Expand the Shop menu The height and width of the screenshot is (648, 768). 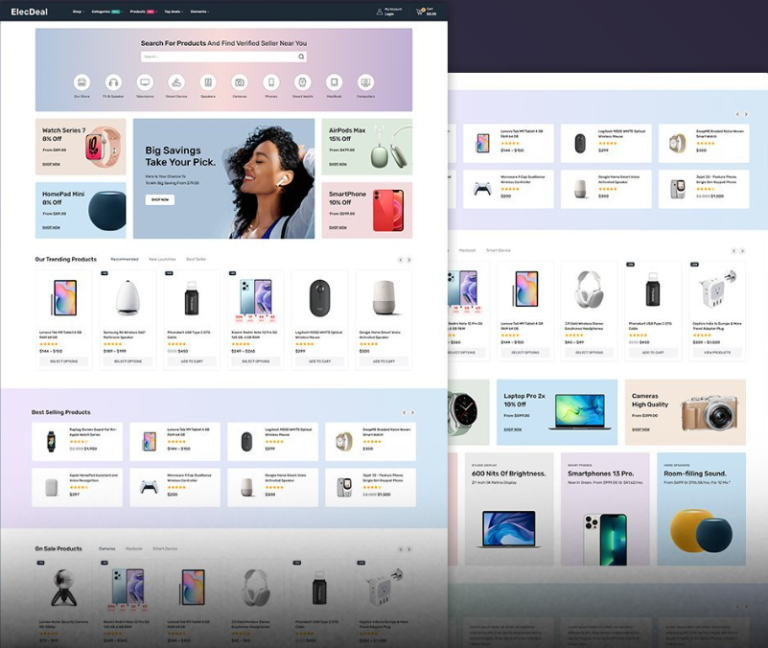(78, 11)
